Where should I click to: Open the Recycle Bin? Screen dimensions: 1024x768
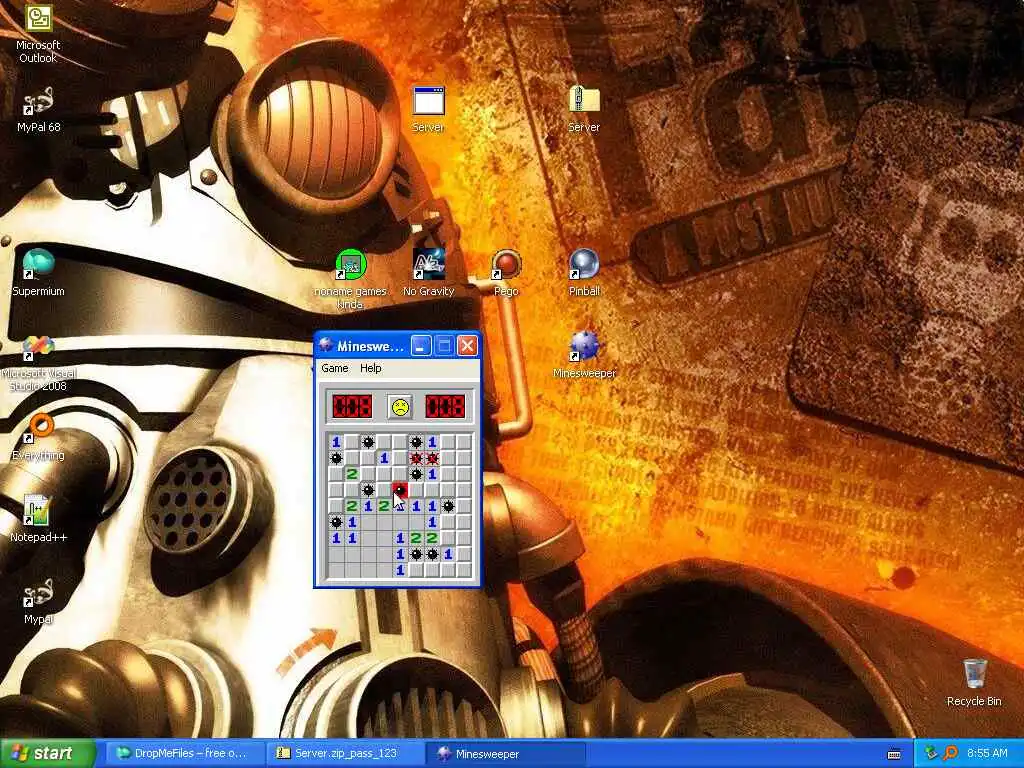[x=974, y=682]
